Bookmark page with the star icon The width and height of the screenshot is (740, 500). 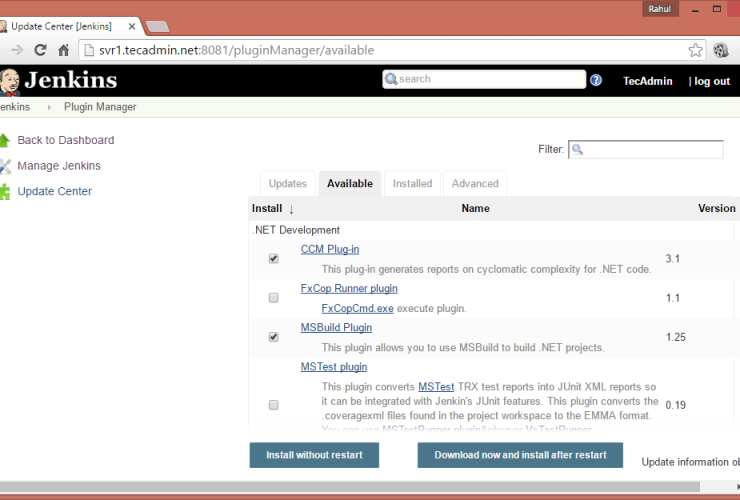pos(695,50)
